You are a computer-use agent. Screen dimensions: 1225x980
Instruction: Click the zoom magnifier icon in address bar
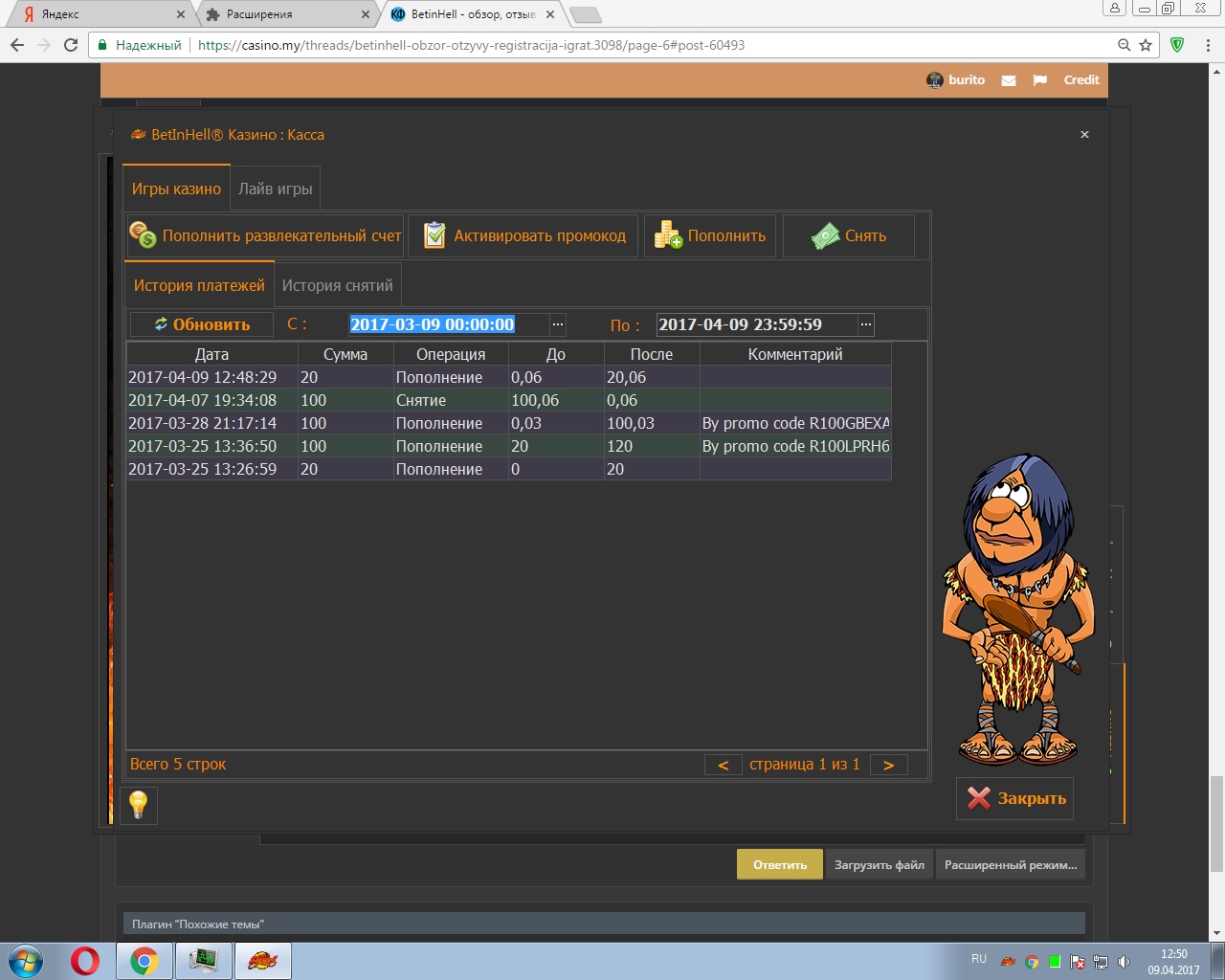pos(1125,45)
